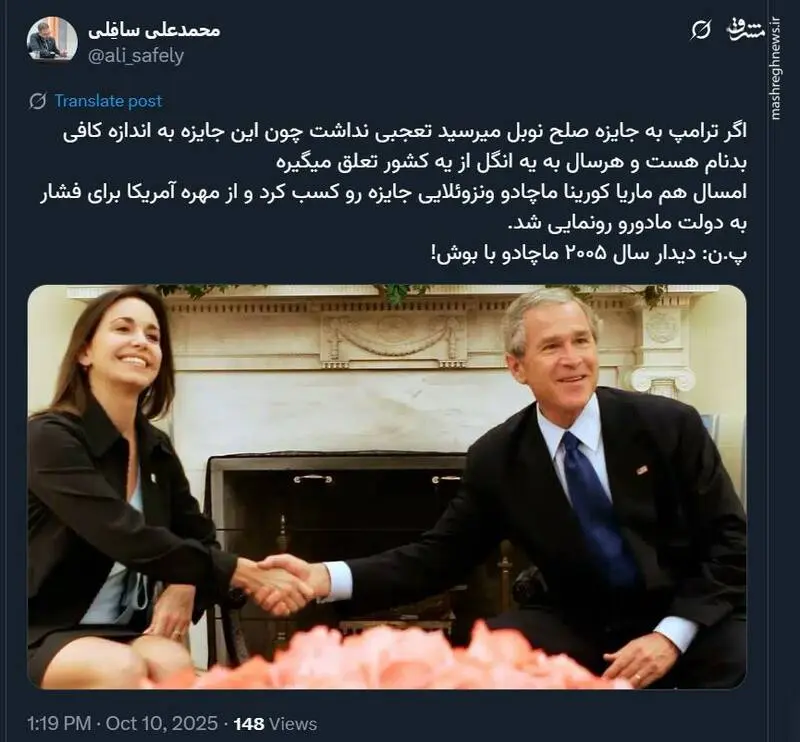Open the tweet author's profile avatar

point(52,42)
